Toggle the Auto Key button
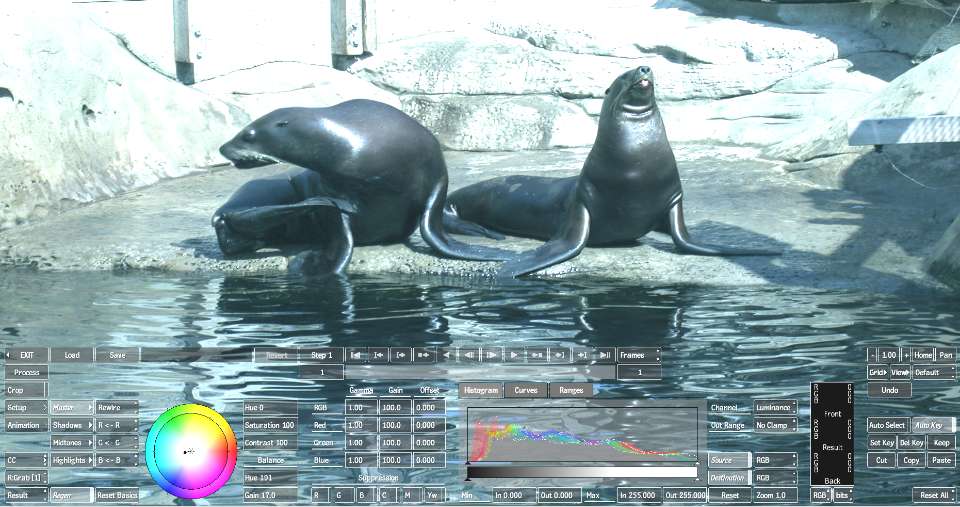 [934, 425]
